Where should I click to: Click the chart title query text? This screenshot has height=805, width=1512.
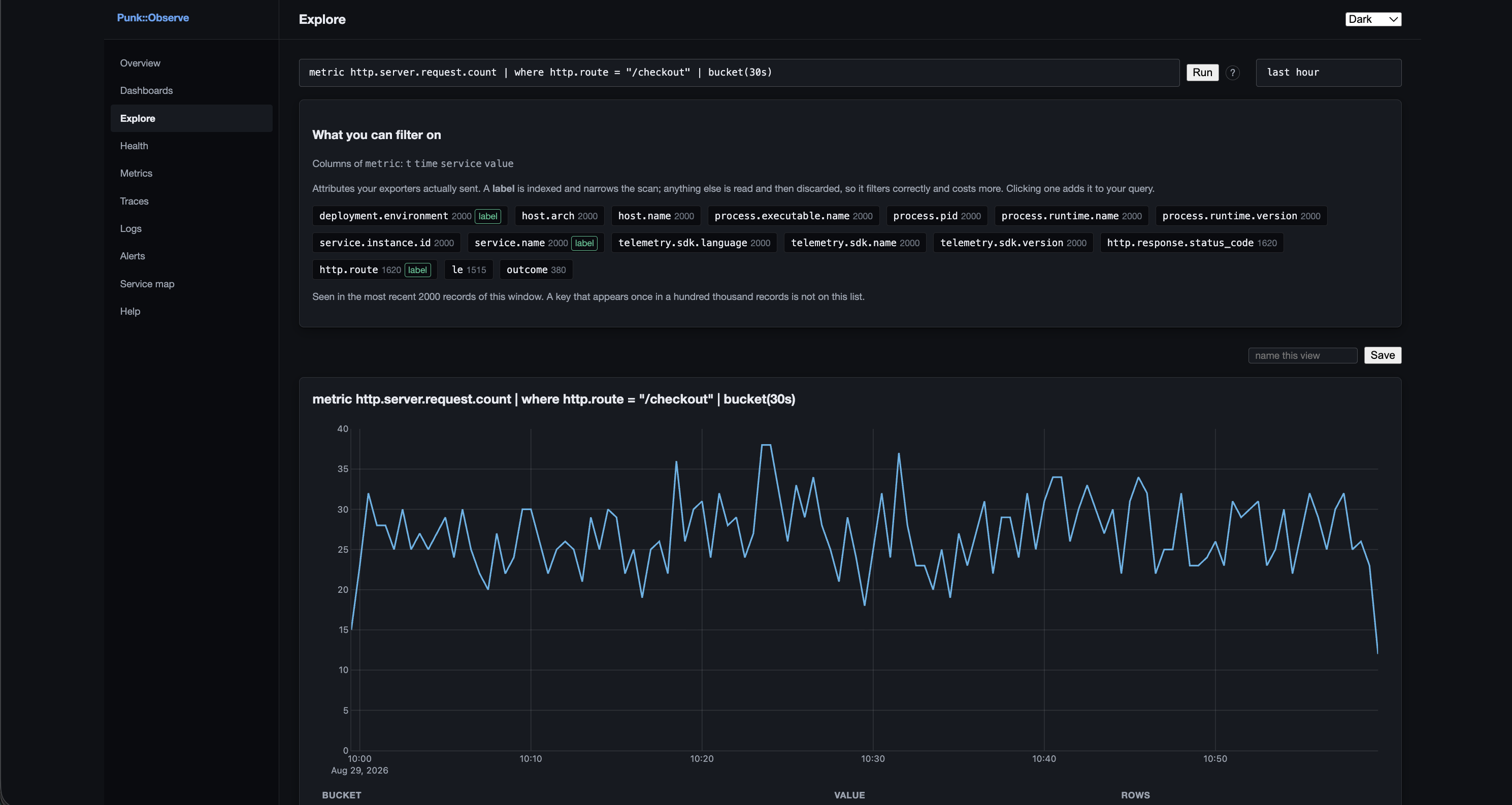click(553, 399)
